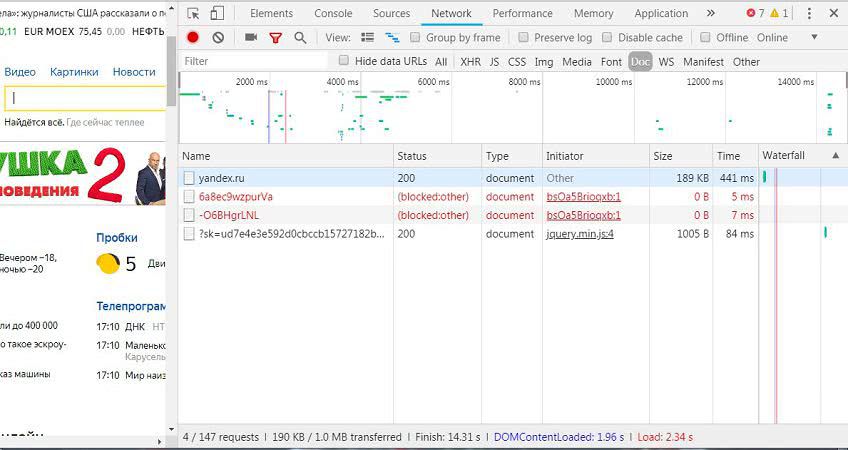Enable the Preserve log checkbox
Viewport: 848px width, 450px height.
(x=524, y=37)
